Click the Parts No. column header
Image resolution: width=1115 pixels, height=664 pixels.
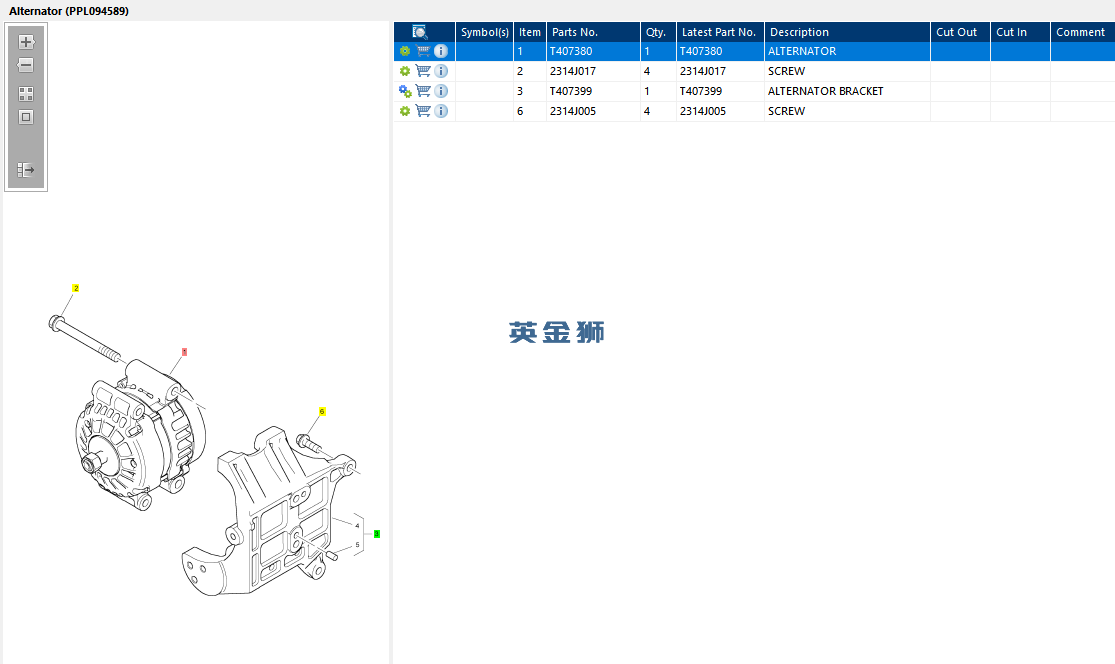[593, 32]
